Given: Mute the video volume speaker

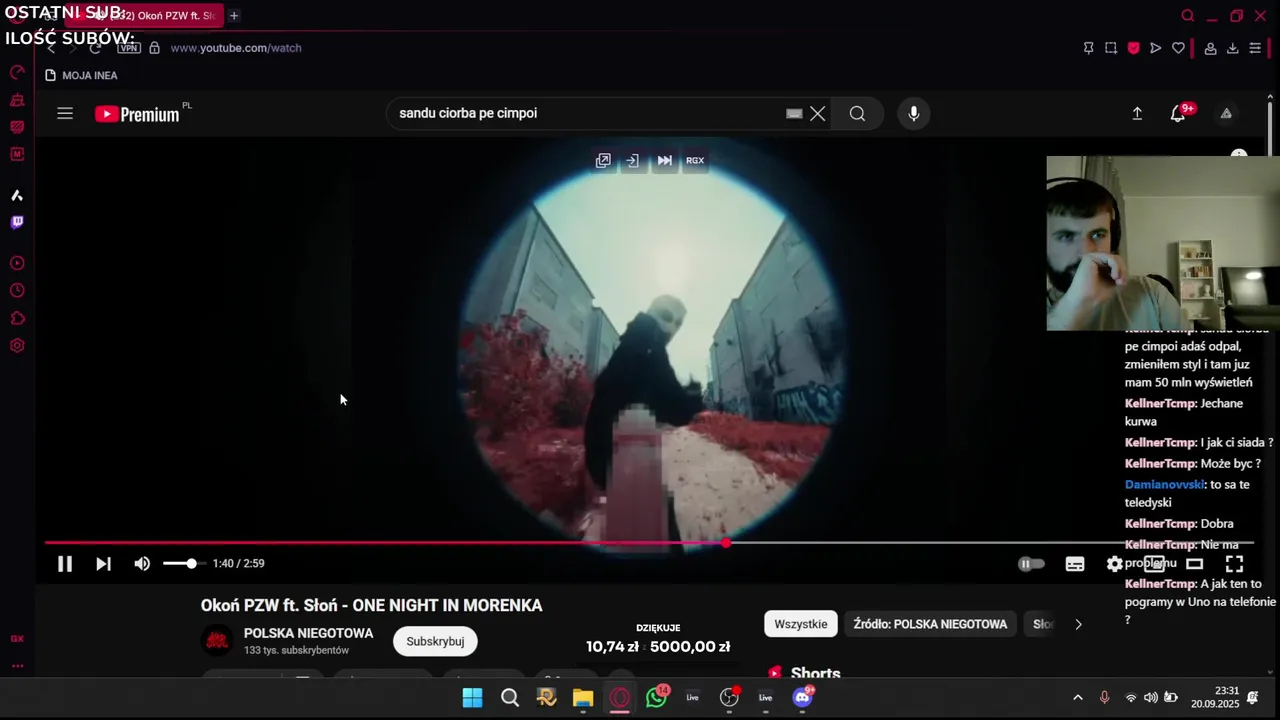Looking at the screenshot, I should (142, 564).
